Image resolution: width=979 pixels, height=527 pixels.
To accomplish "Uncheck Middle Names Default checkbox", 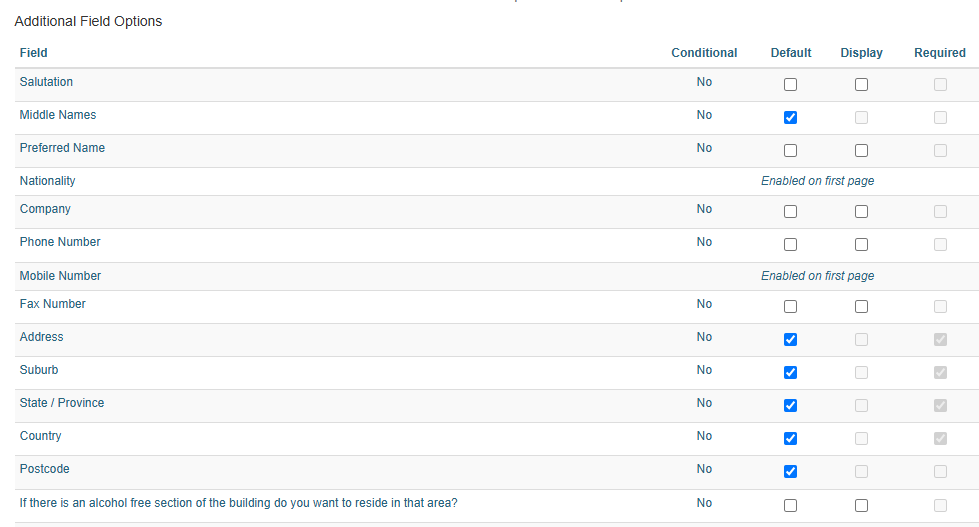I will 790,117.
